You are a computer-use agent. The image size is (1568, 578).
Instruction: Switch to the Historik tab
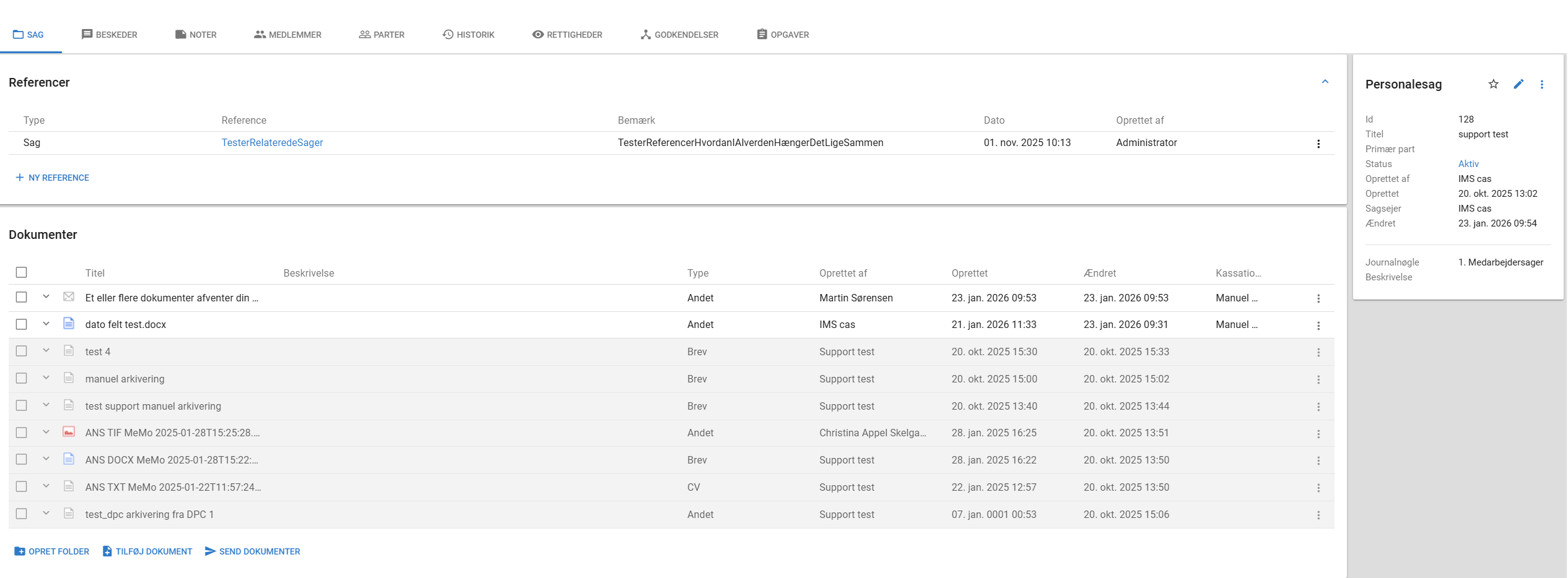click(x=468, y=35)
